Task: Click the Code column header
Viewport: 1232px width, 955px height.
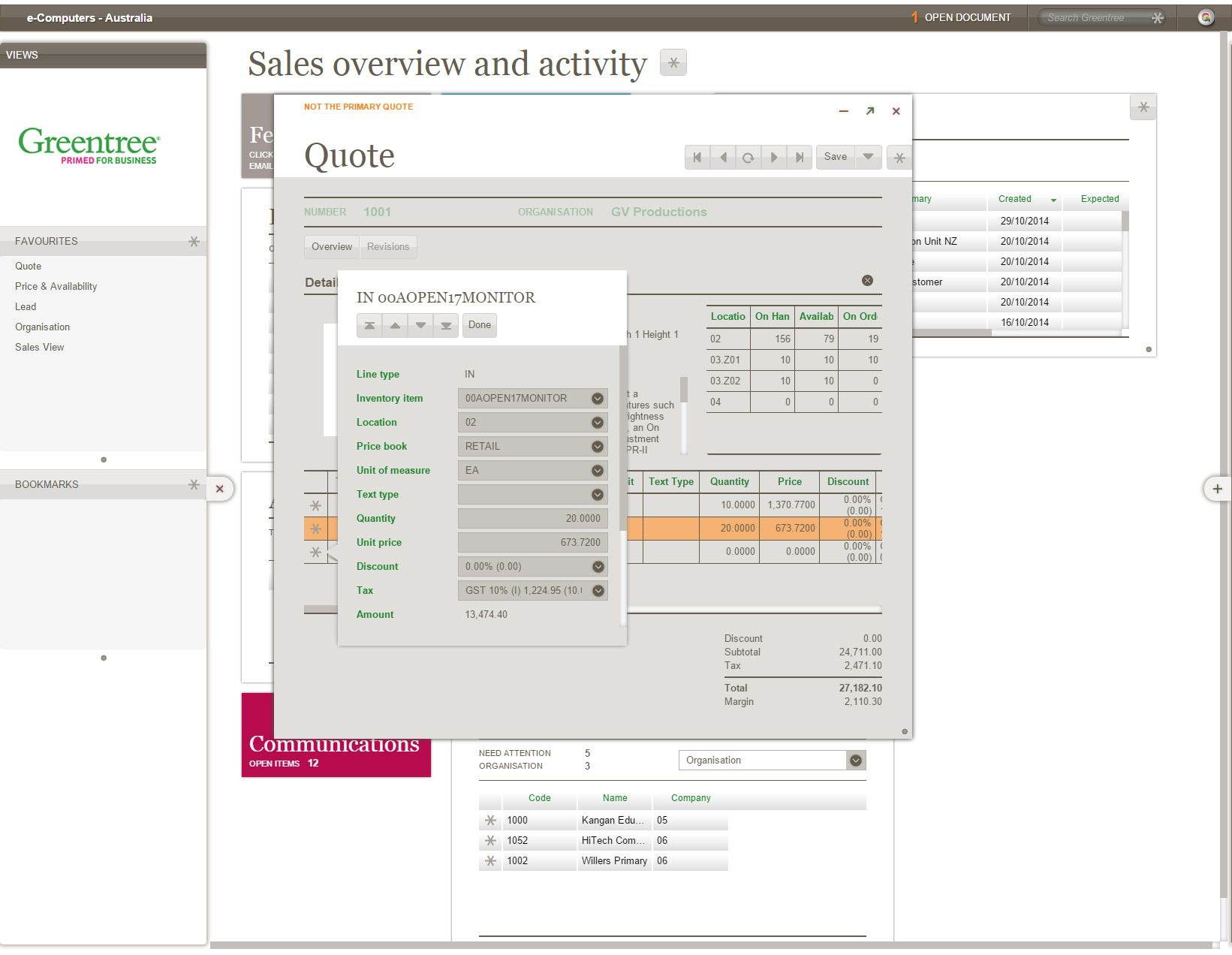Action: [540, 798]
